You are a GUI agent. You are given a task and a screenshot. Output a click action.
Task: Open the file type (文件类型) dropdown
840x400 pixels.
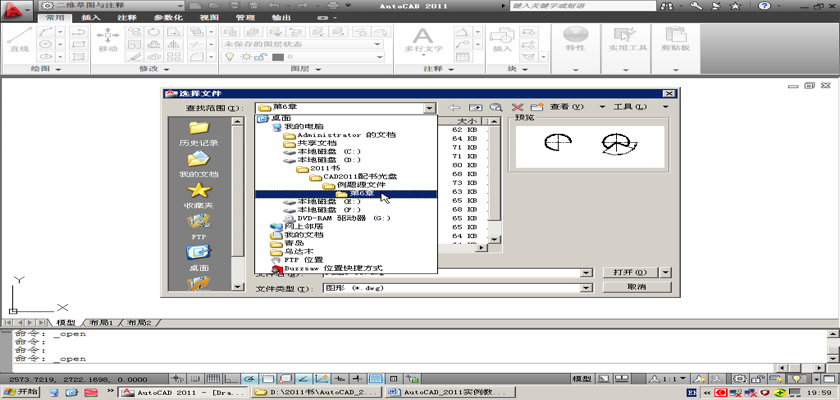[x=586, y=288]
